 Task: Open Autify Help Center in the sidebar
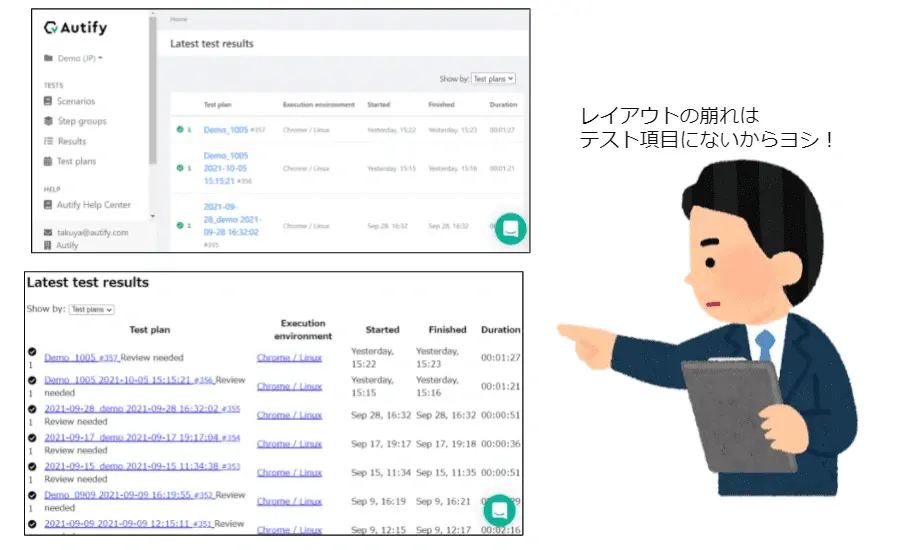point(94,205)
